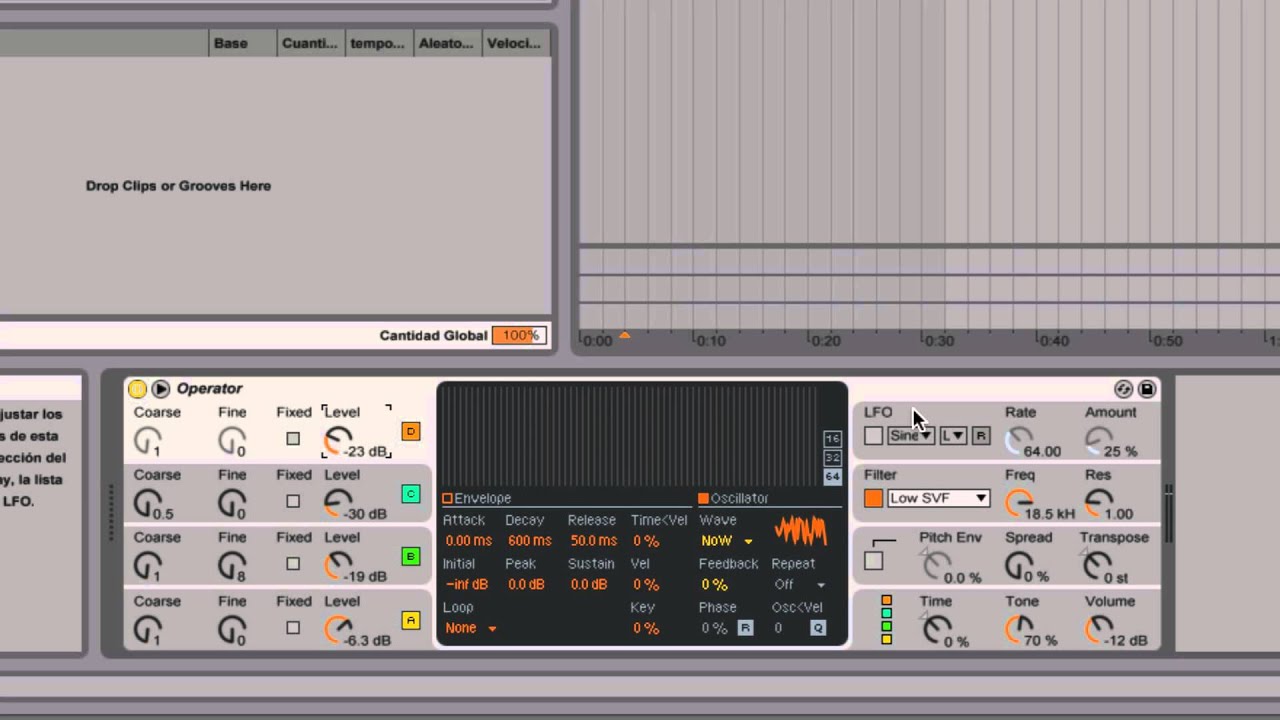Click the orange waveform display thumbnail
This screenshot has width=1280, height=720.
[801, 531]
